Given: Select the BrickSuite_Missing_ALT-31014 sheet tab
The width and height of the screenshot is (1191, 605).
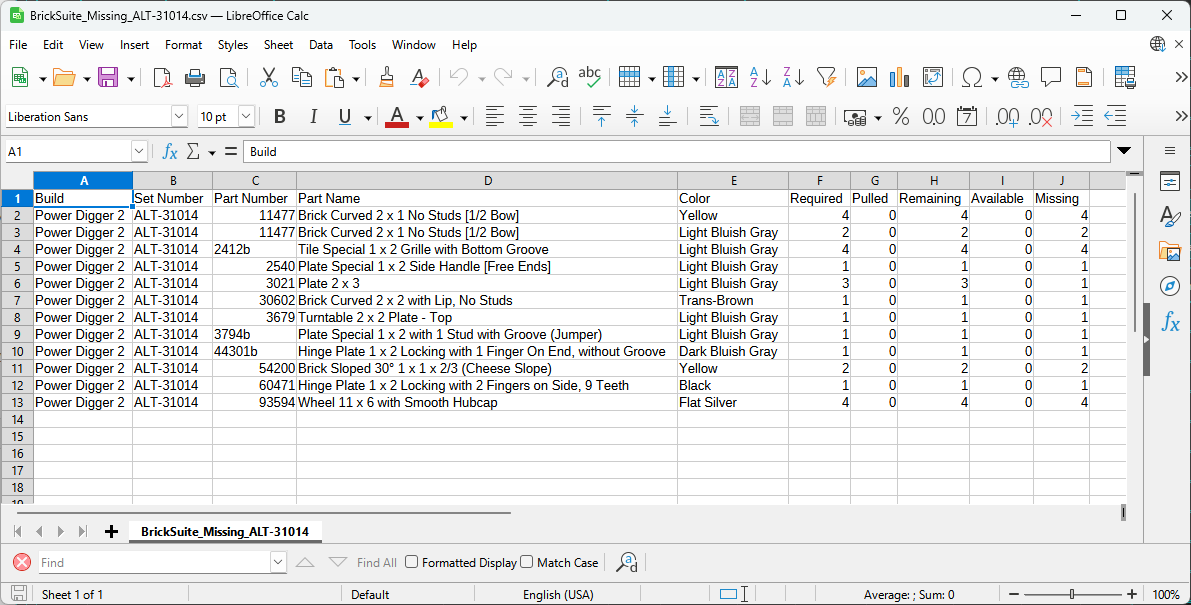Looking at the screenshot, I should pos(225,531).
